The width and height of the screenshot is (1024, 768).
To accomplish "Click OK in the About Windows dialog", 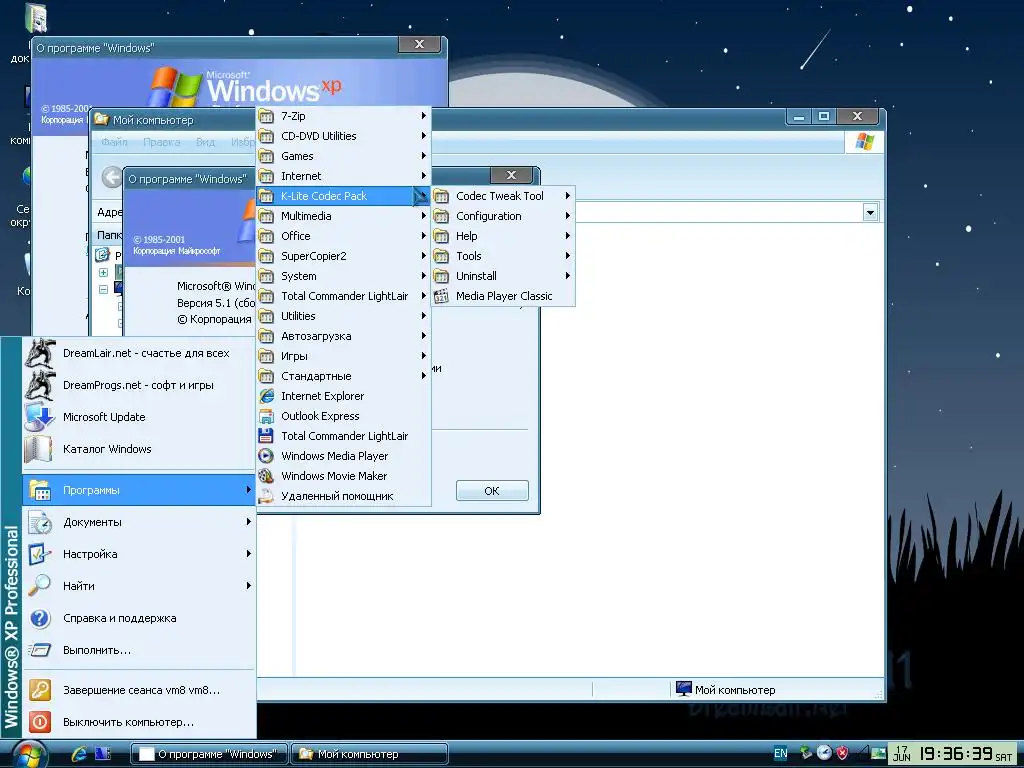I will pyautogui.click(x=492, y=490).
